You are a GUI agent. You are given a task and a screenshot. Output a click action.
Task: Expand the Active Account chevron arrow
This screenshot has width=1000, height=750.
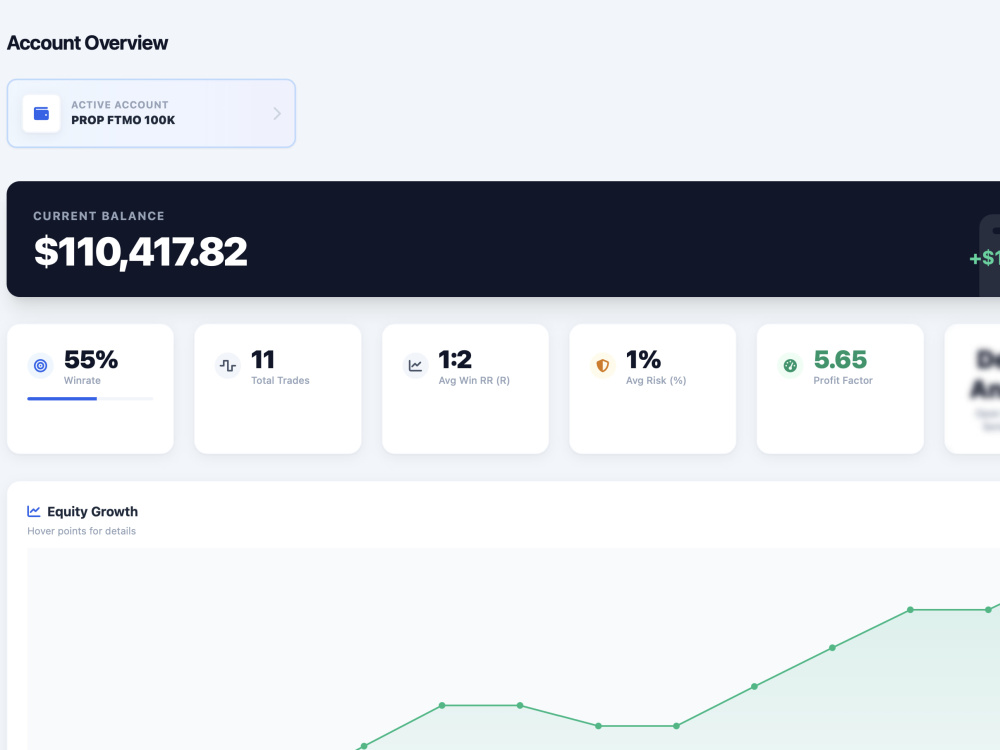pos(277,114)
